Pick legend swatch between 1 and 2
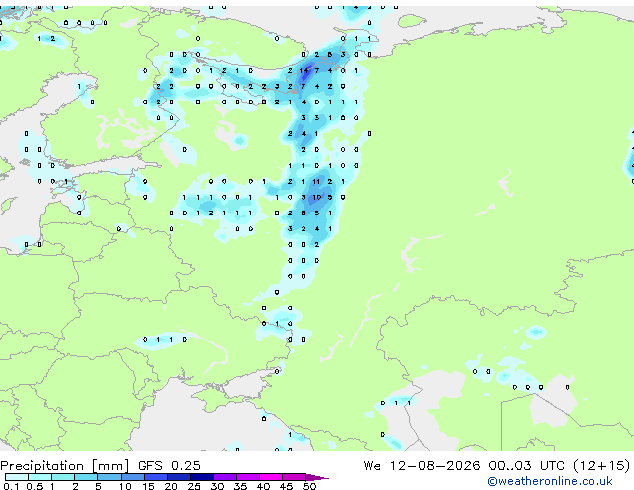This screenshot has width=634, height=490. point(63,477)
